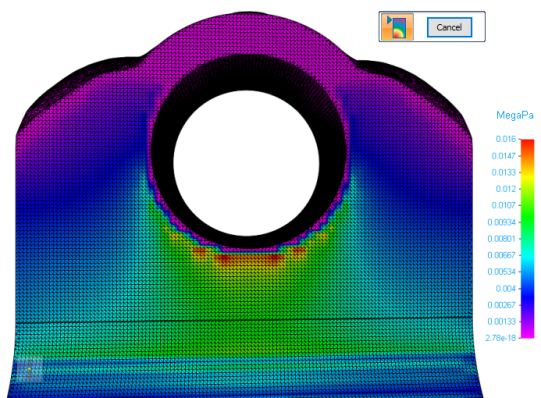Select the magenta bottom of color bar
Screen dimensions: 541x398
click(x=527, y=332)
